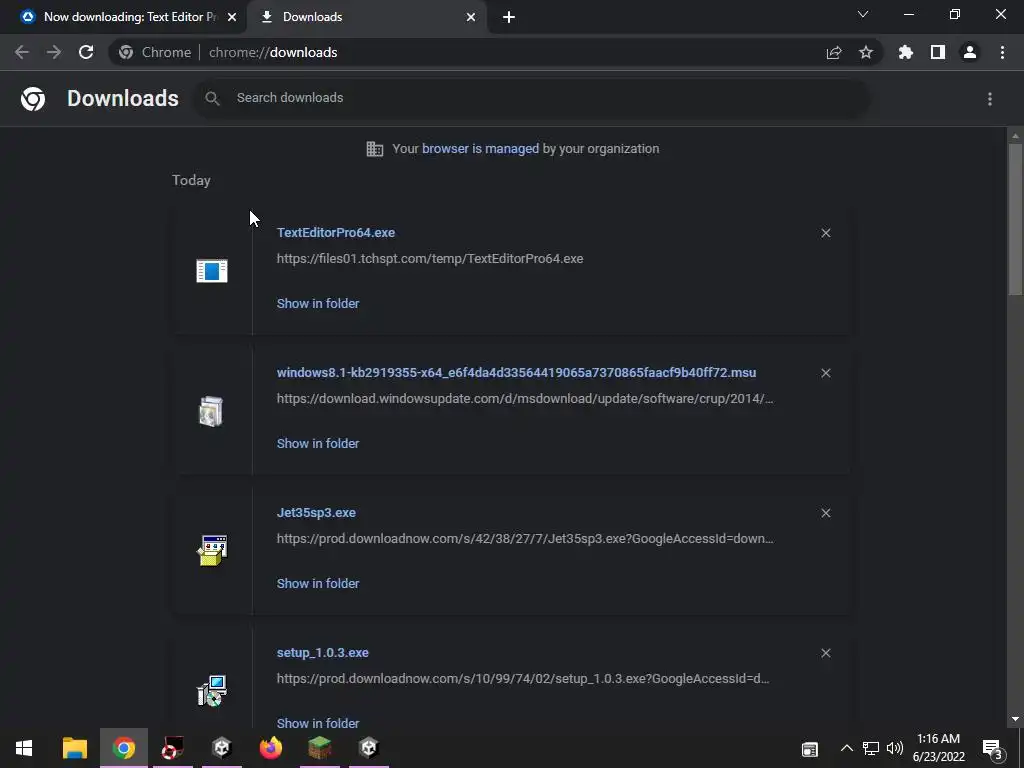Remove TextEditorPro64.exe from the list
The image size is (1024, 768).
coord(826,233)
